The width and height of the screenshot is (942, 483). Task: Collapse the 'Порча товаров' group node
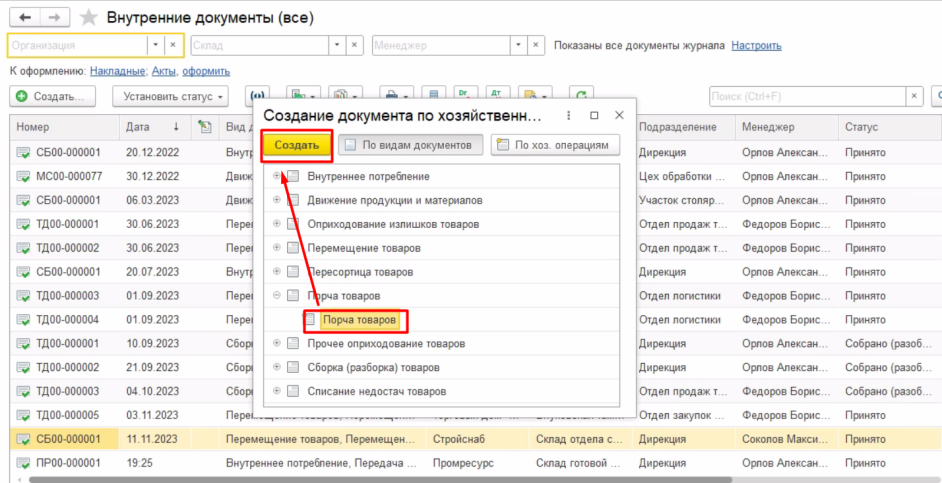(277, 296)
